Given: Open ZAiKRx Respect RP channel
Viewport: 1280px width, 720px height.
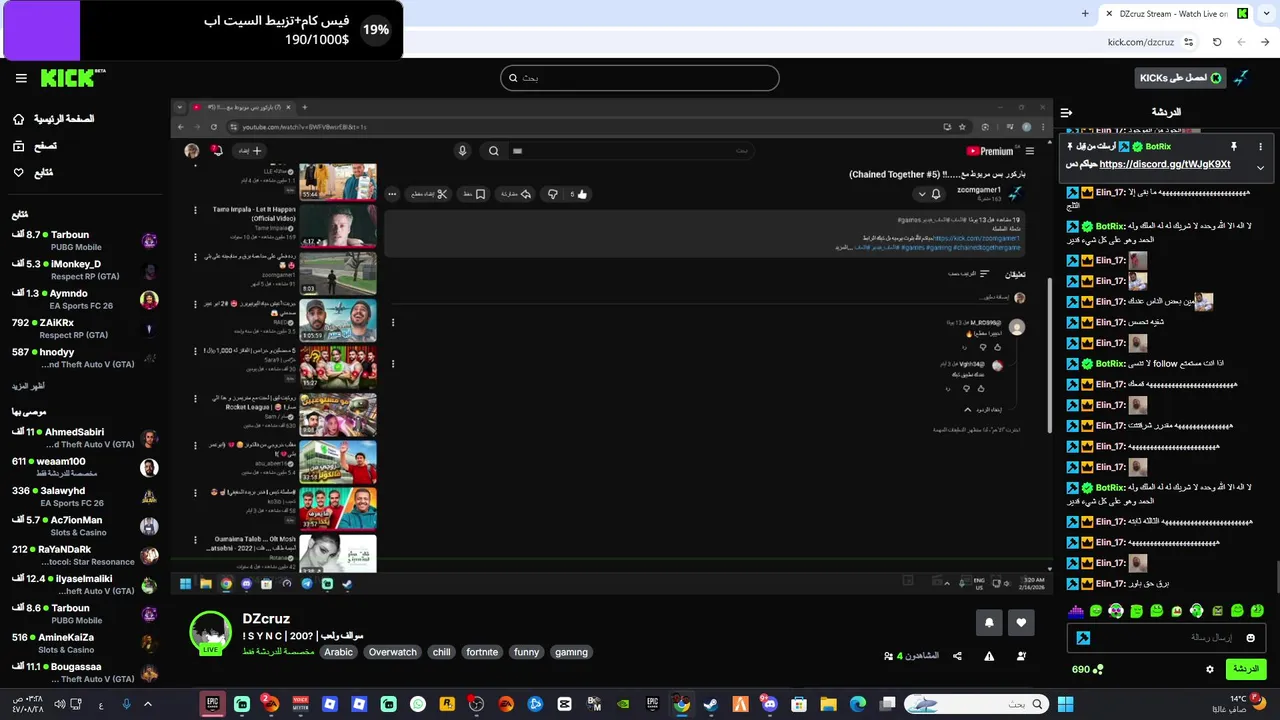Looking at the screenshot, I should coord(85,329).
